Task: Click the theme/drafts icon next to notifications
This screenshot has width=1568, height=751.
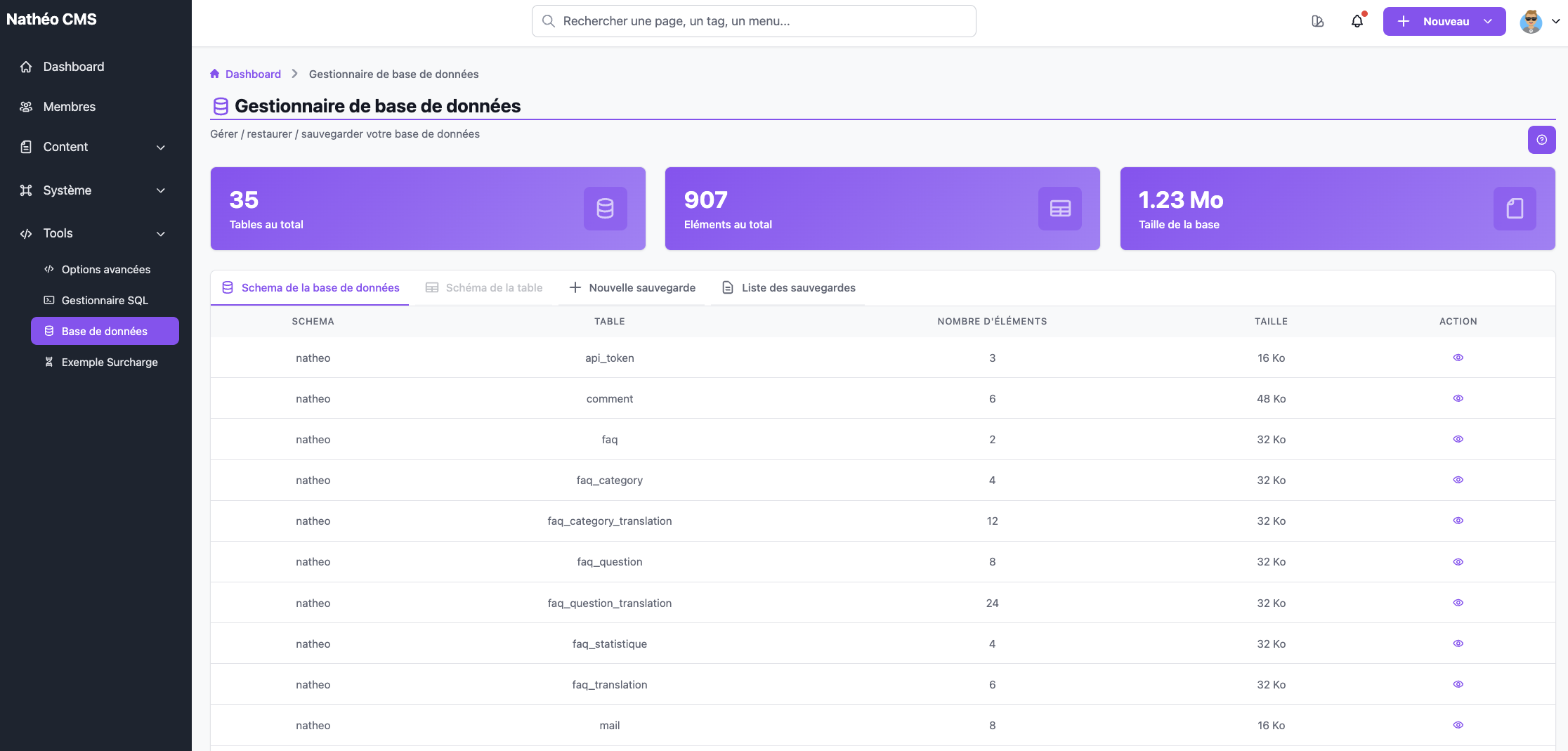Action: [x=1318, y=21]
